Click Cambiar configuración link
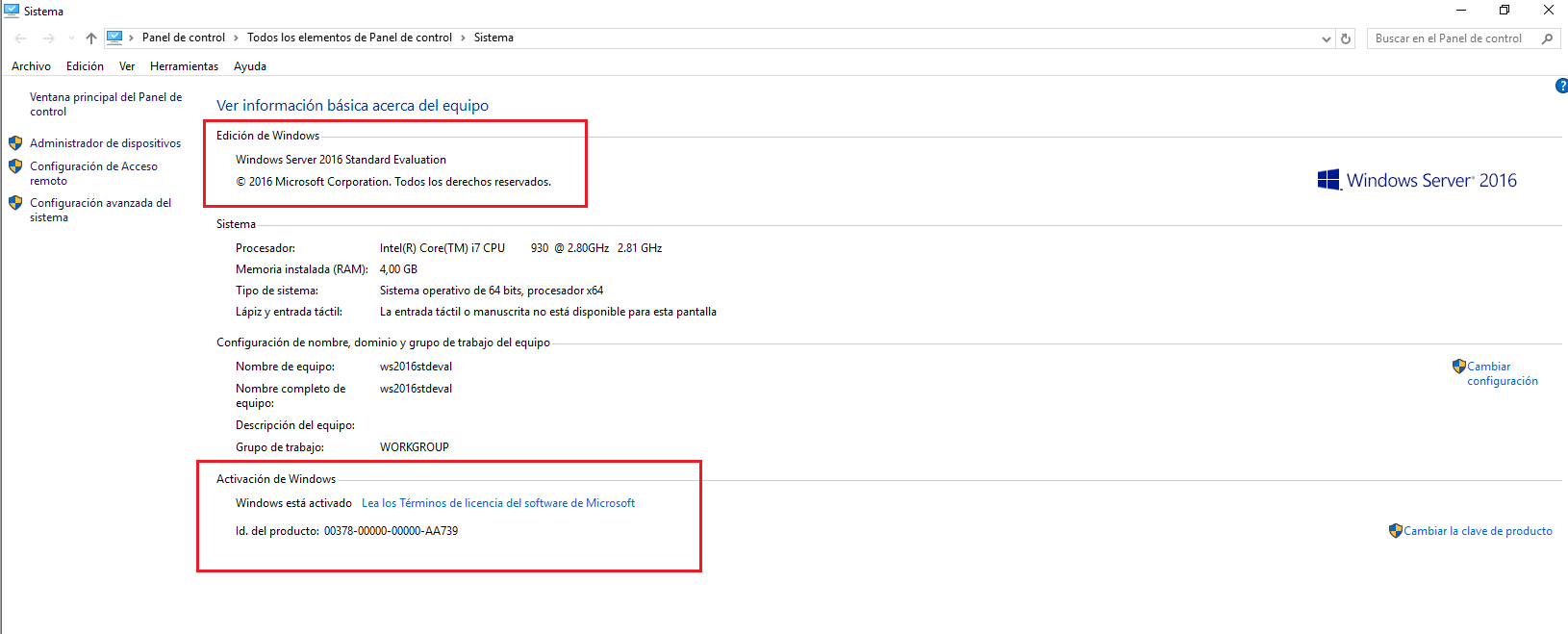The height and width of the screenshot is (634, 1568). pos(1503,373)
